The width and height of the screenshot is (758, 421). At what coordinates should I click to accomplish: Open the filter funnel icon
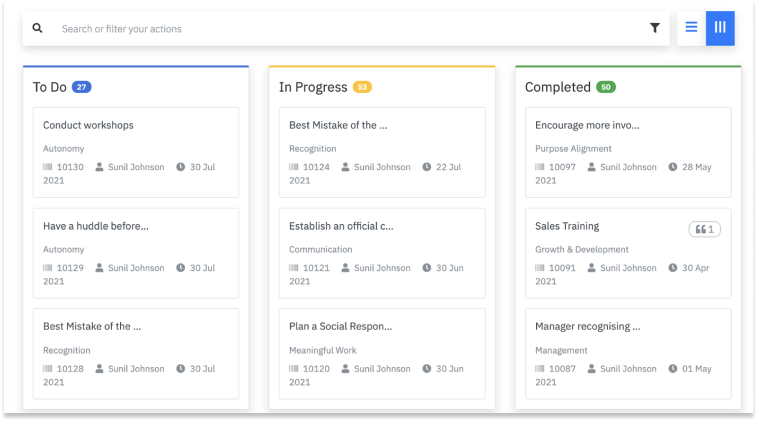tap(655, 29)
